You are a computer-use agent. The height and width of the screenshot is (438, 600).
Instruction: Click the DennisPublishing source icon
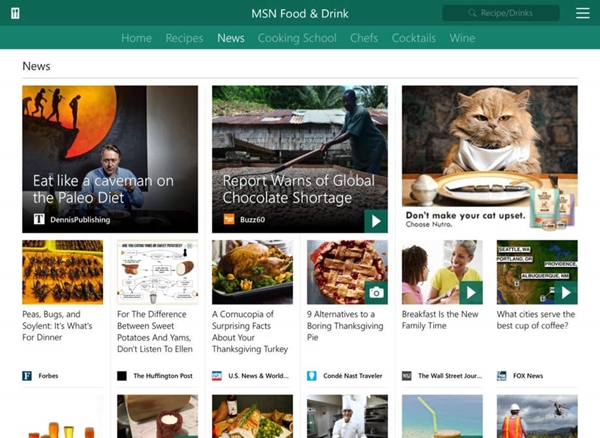pos(39,220)
